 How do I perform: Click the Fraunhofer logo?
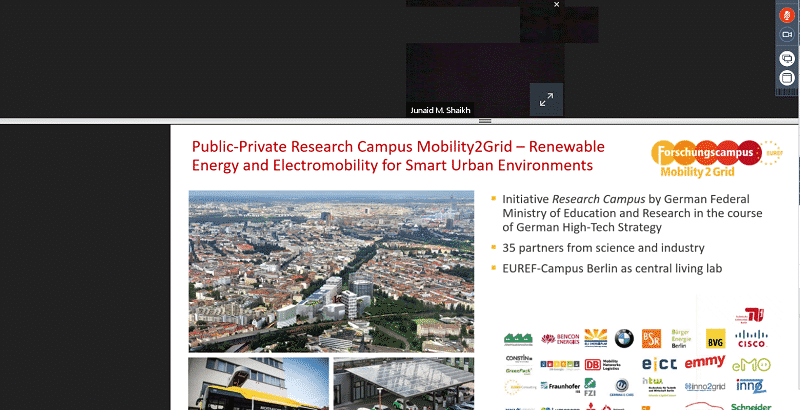pos(560,385)
